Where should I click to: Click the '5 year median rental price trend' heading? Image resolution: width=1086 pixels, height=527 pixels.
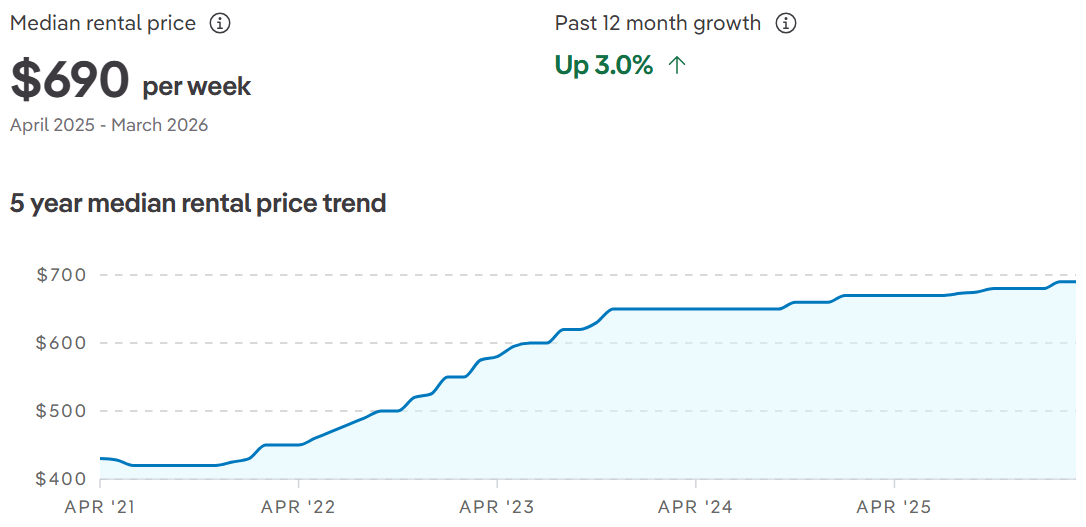coord(198,203)
